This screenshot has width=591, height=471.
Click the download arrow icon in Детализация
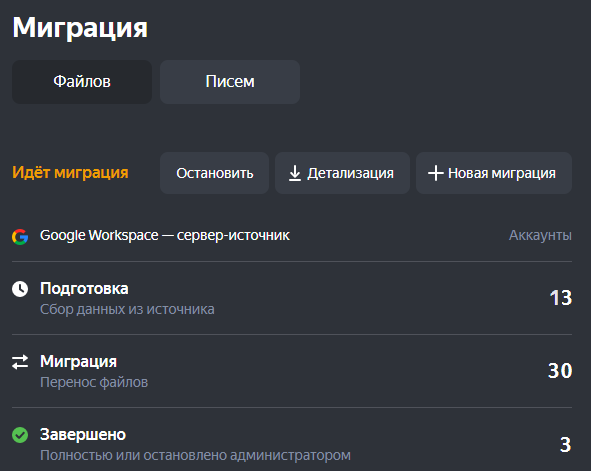click(295, 173)
